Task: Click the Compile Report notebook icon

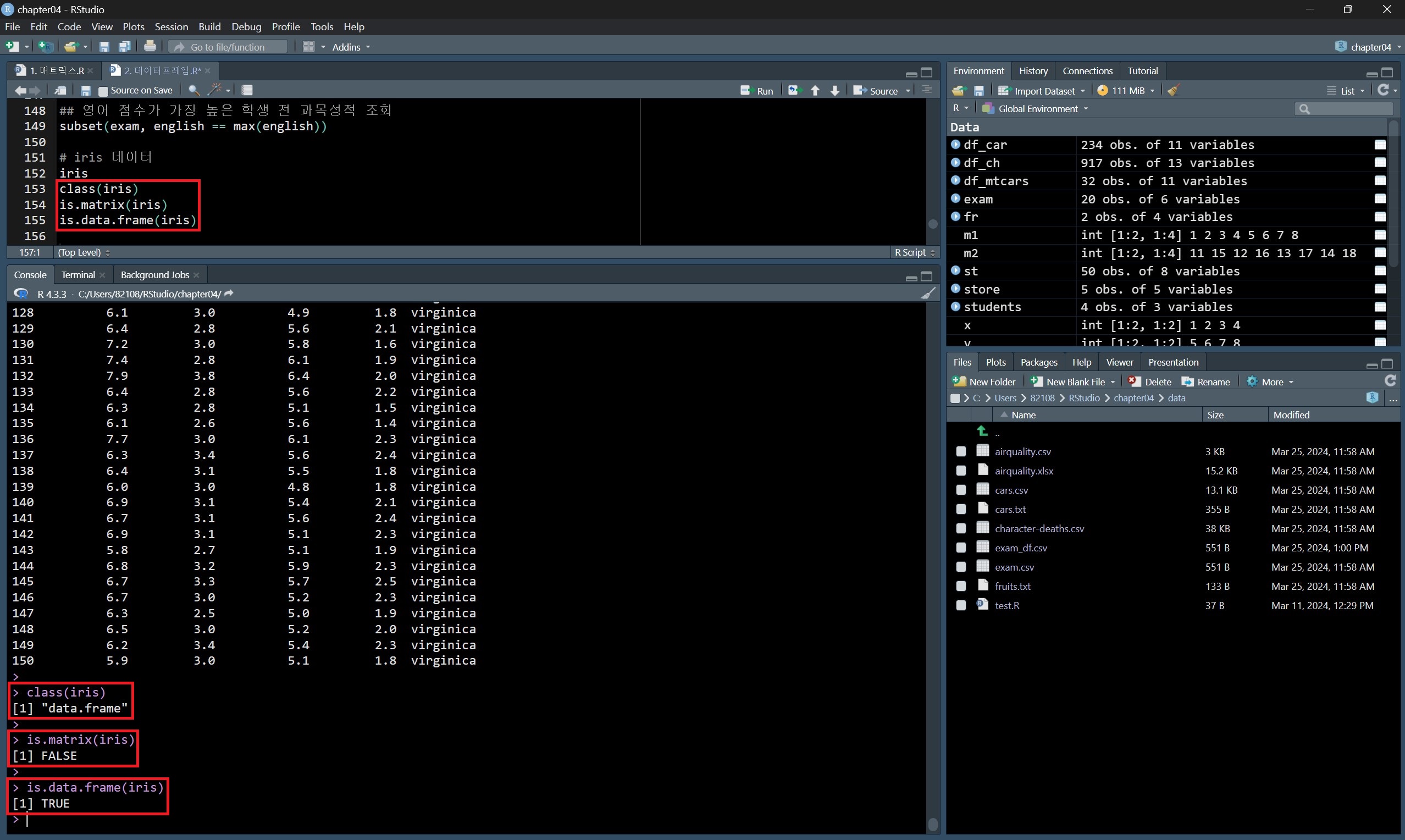Action: 247,90
